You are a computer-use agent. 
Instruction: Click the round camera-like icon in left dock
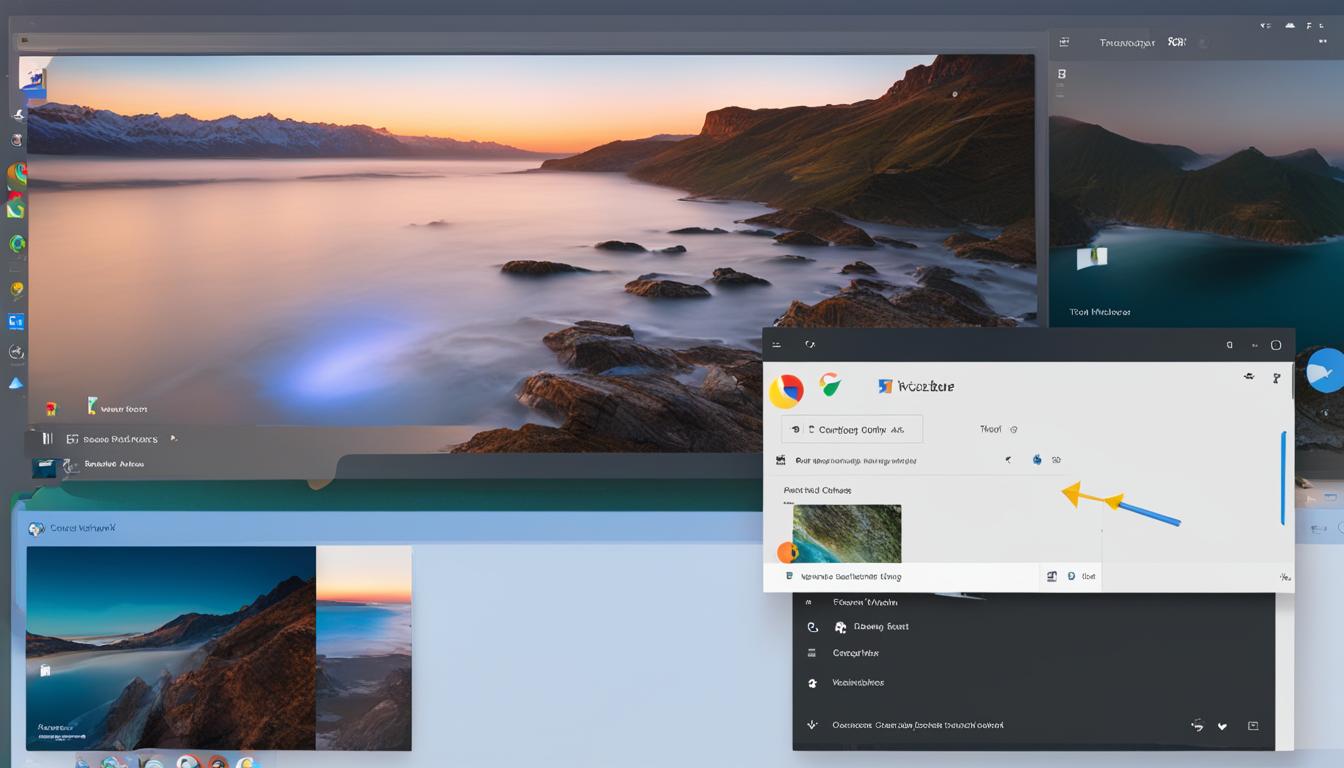click(17, 141)
